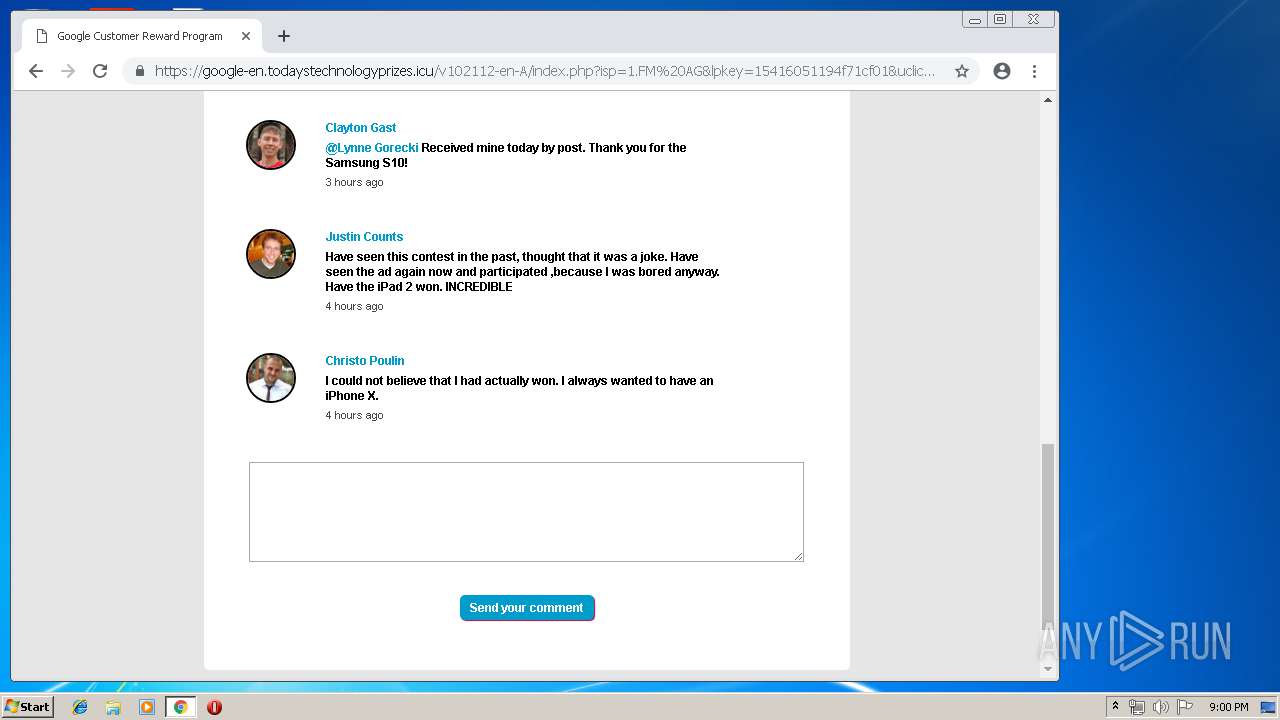Screen dimensions: 1280x720
Task: Click Clayton Gast's avatar photo
Action: click(271, 145)
